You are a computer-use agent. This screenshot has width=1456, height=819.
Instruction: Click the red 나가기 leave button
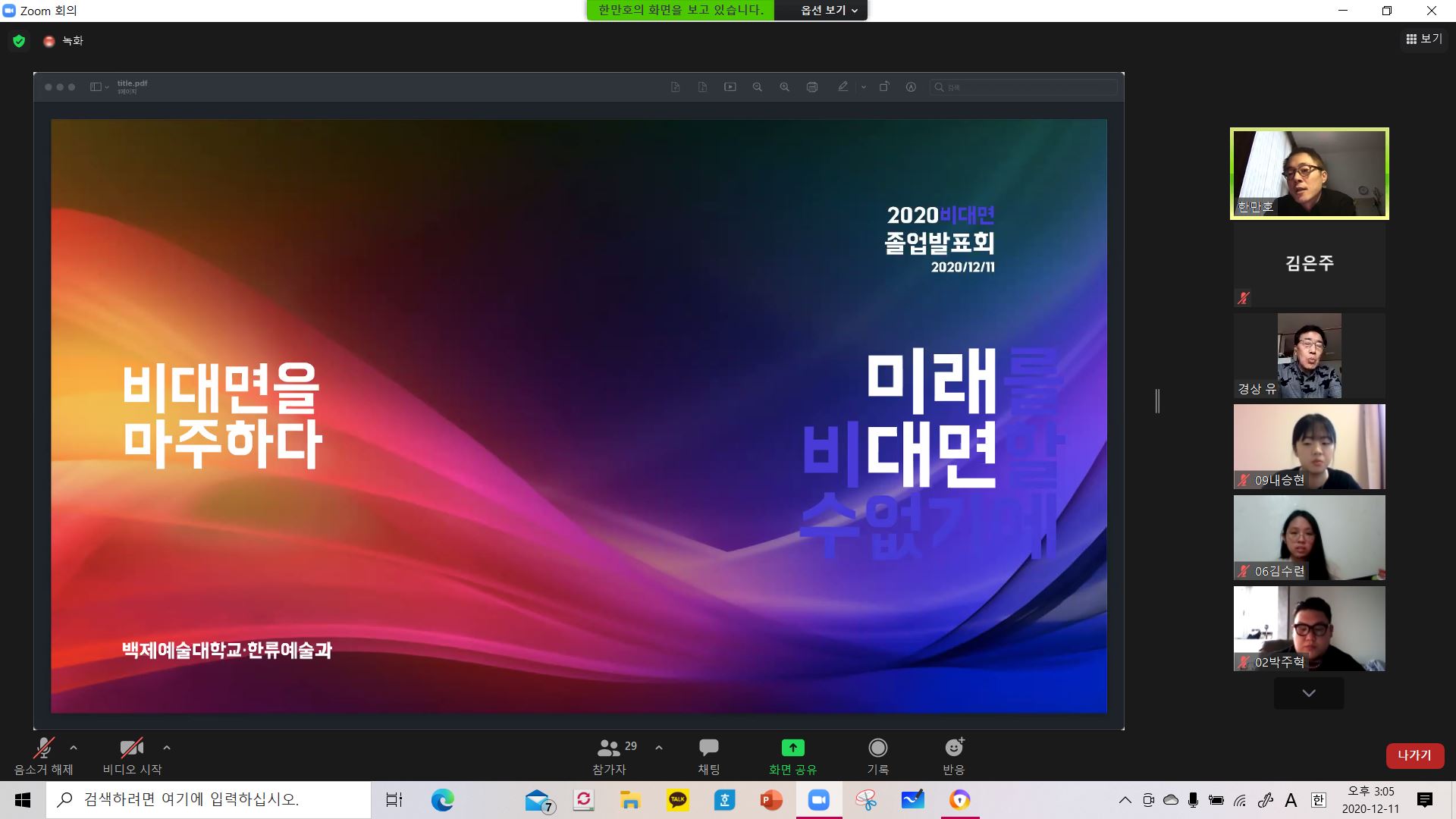(1414, 755)
